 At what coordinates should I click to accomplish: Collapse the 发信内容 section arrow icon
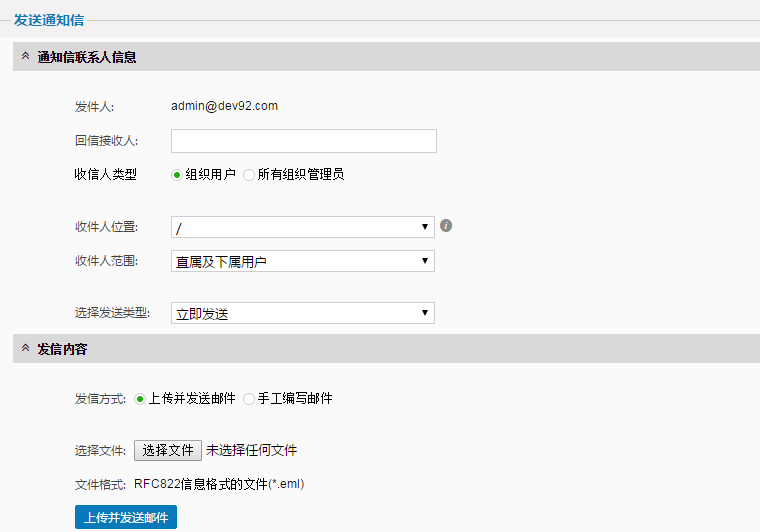click(25, 349)
